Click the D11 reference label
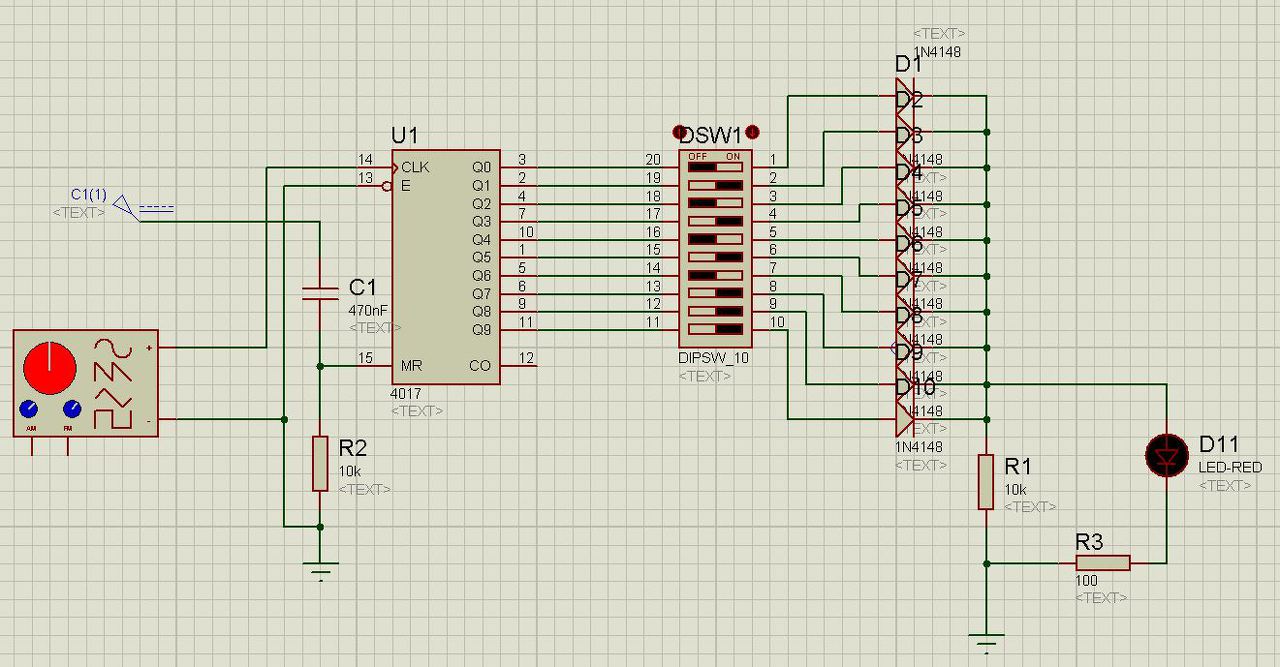This screenshot has height=667, width=1280. (x=1219, y=444)
